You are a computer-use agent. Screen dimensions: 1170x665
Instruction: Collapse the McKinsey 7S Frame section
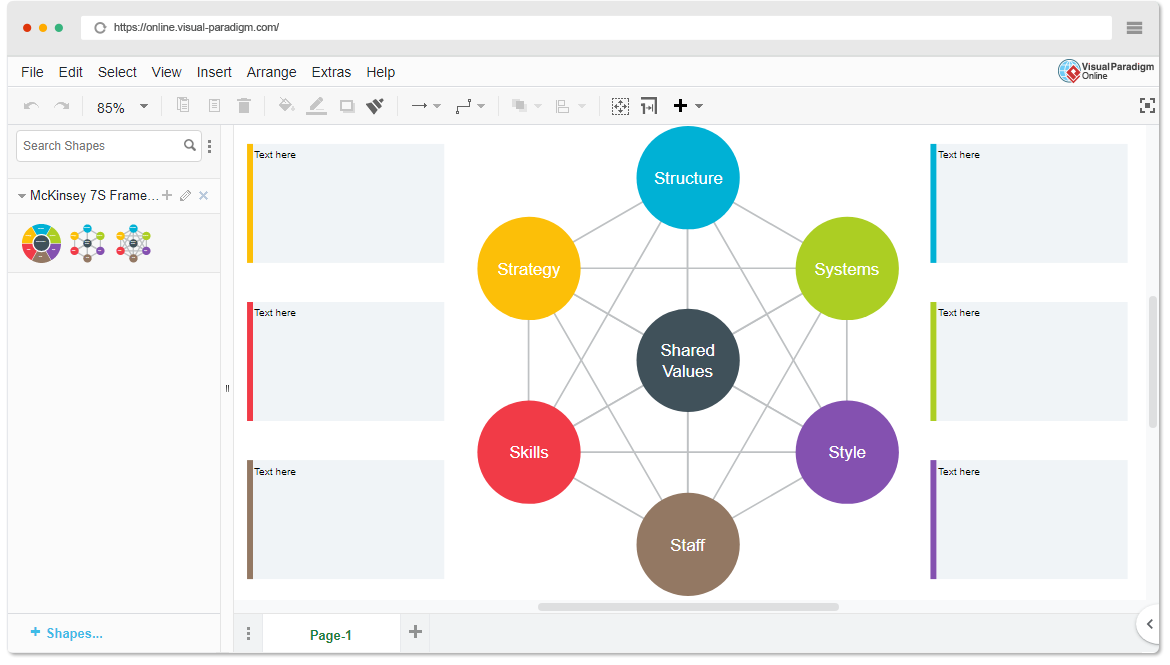pyautogui.click(x=22, y=196)
